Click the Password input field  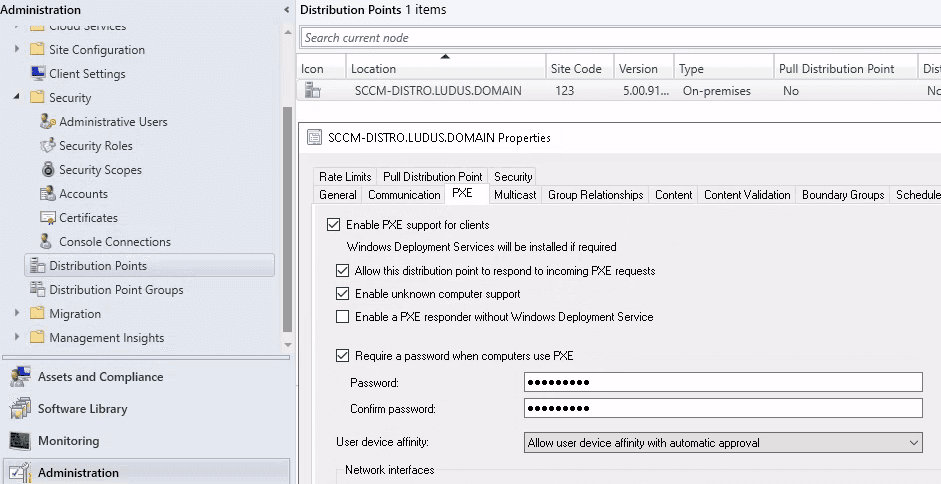pos(723,382)
